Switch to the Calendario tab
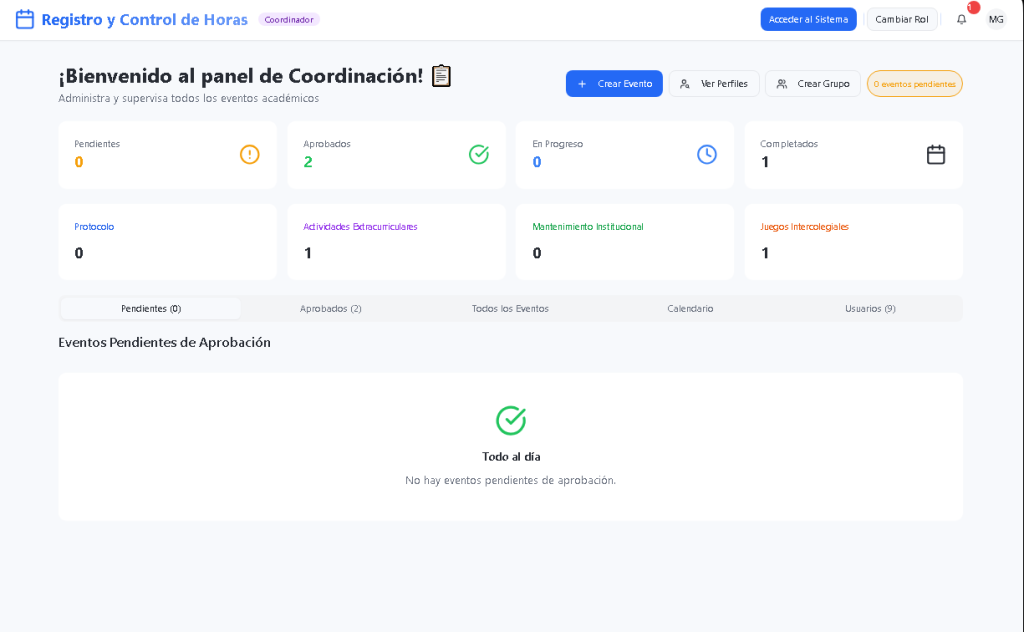Image resolution: width=1024 pixels, height=632 pixels. point(690,308)
